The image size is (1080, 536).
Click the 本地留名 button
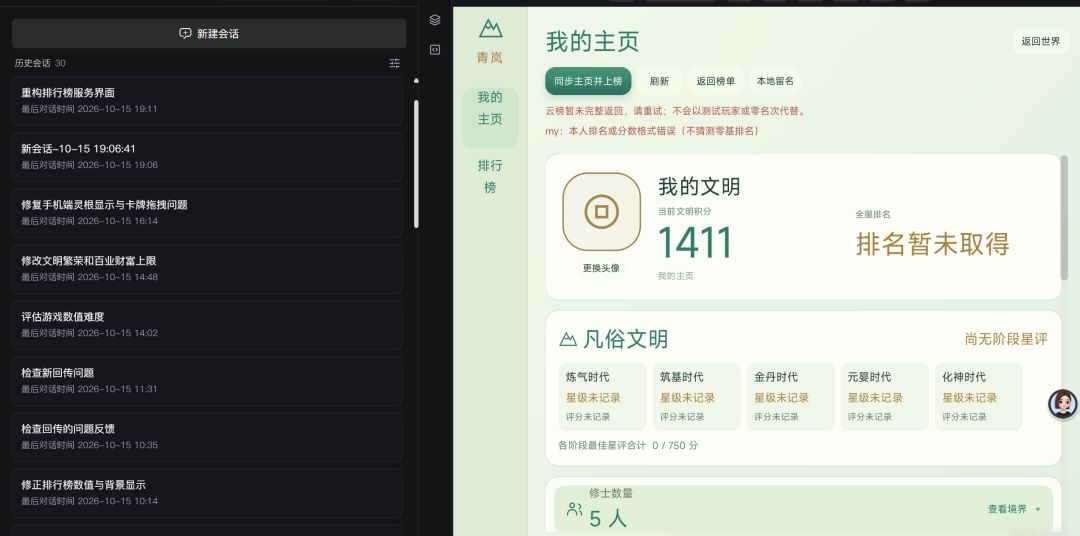775,81
